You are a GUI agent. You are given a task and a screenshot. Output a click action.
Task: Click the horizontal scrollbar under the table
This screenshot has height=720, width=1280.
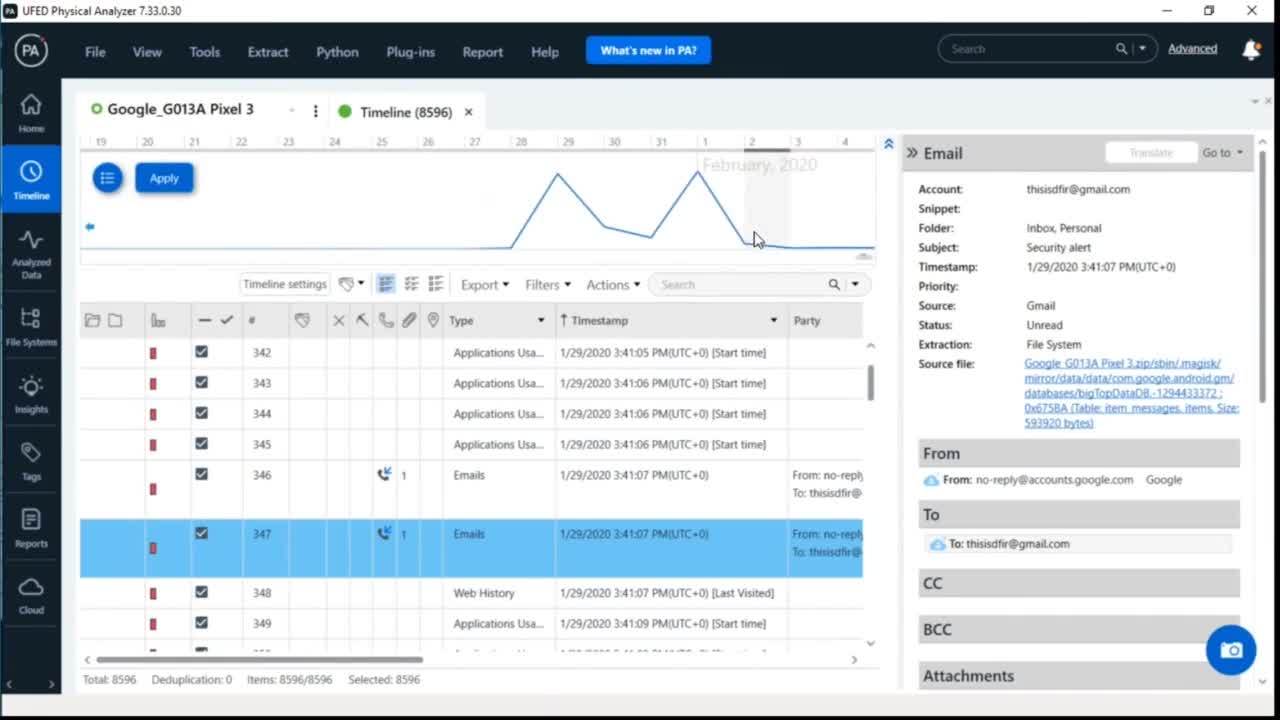point(260,659)
